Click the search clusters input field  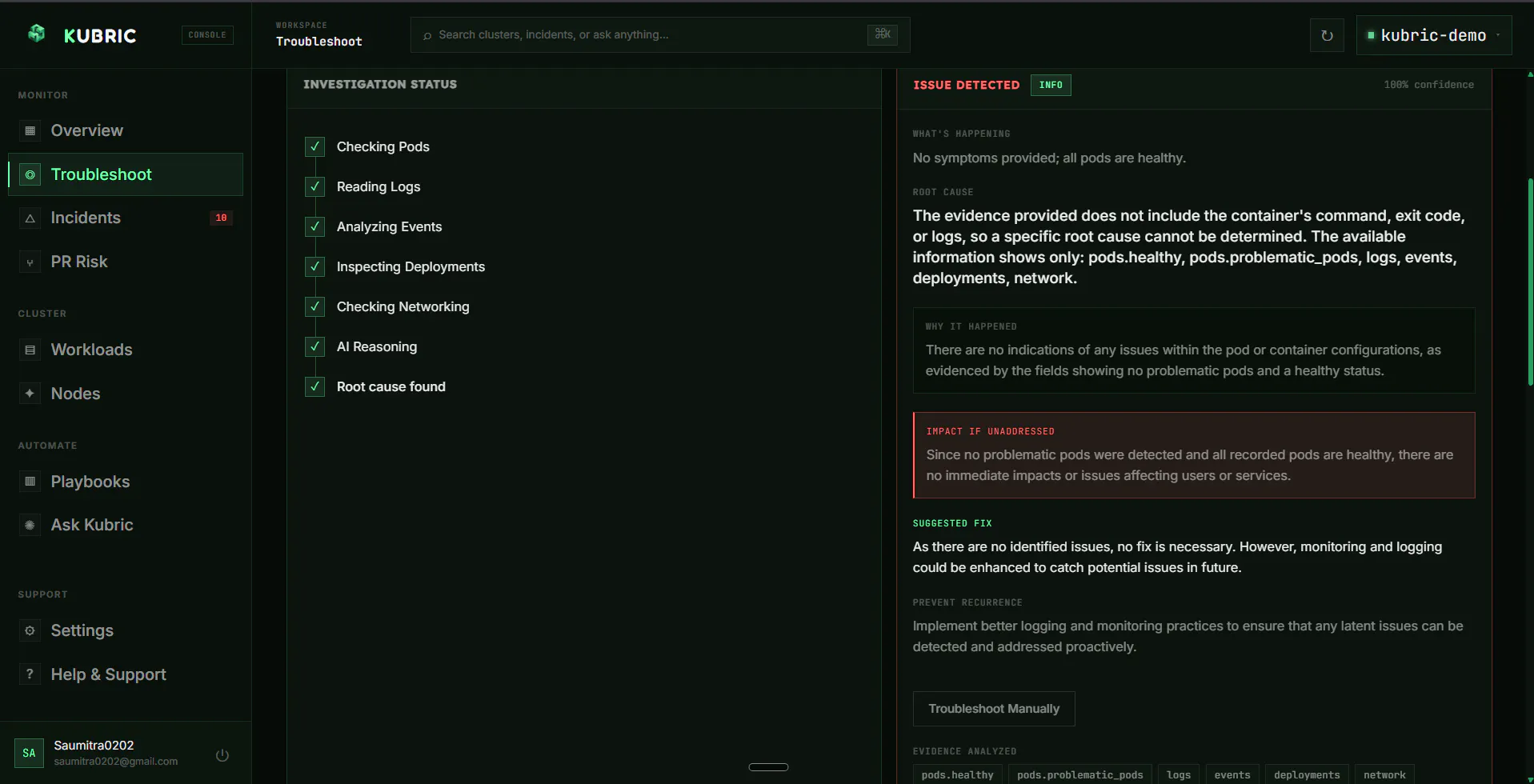point(660,35)
